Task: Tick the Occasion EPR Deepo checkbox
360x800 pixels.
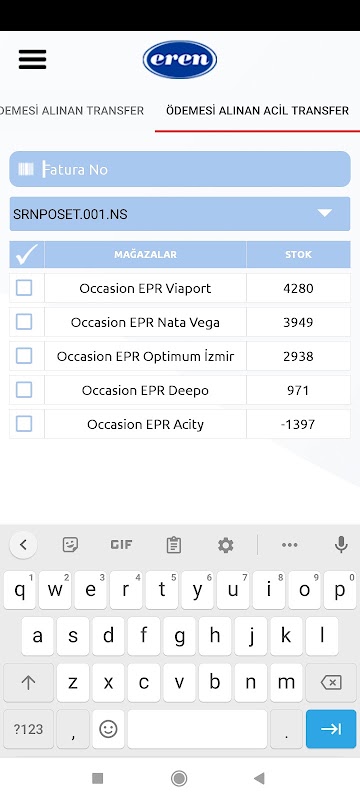Action: [x=24, y=390]
